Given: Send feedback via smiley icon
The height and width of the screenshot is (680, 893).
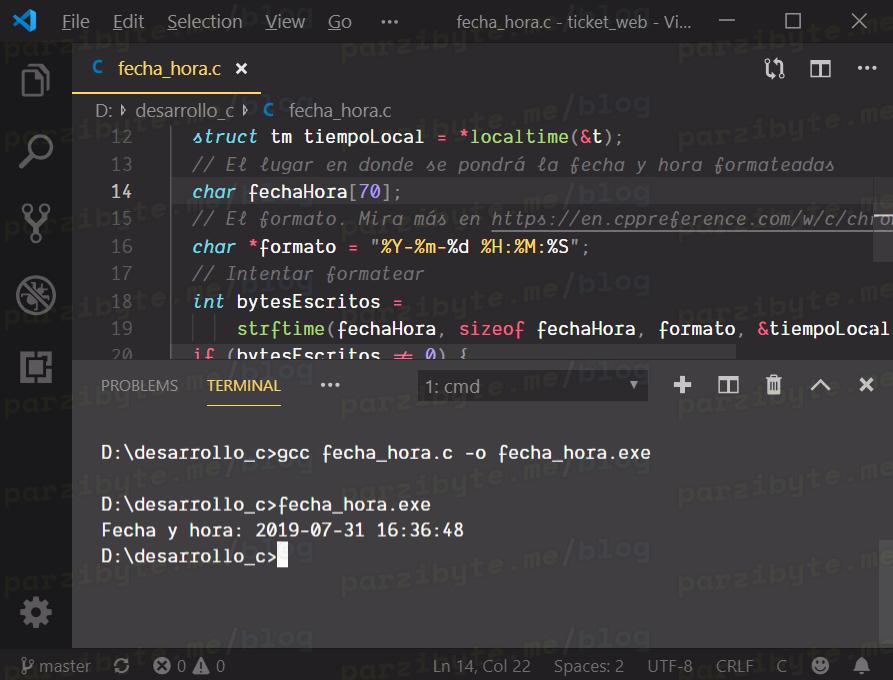Looking at the screenshot, I should pos(820,665).
